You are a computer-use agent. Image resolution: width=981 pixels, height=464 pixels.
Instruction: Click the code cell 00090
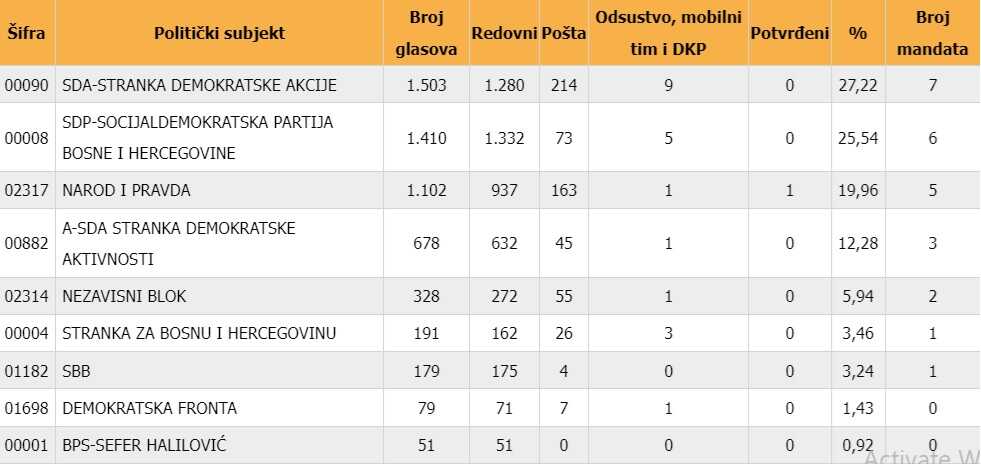(26, 85)
